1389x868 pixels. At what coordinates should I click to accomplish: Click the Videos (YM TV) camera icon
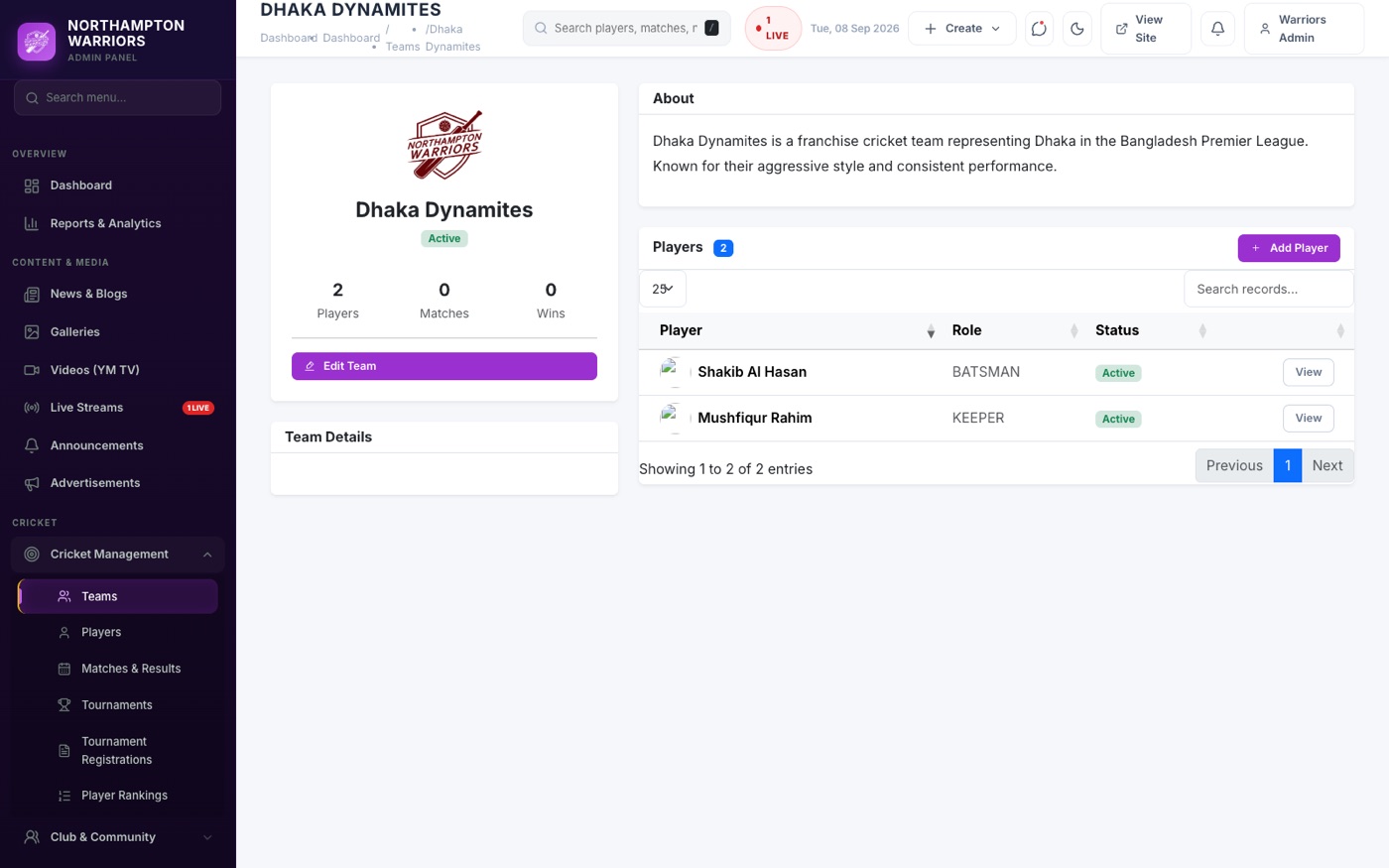click(32, 370)
